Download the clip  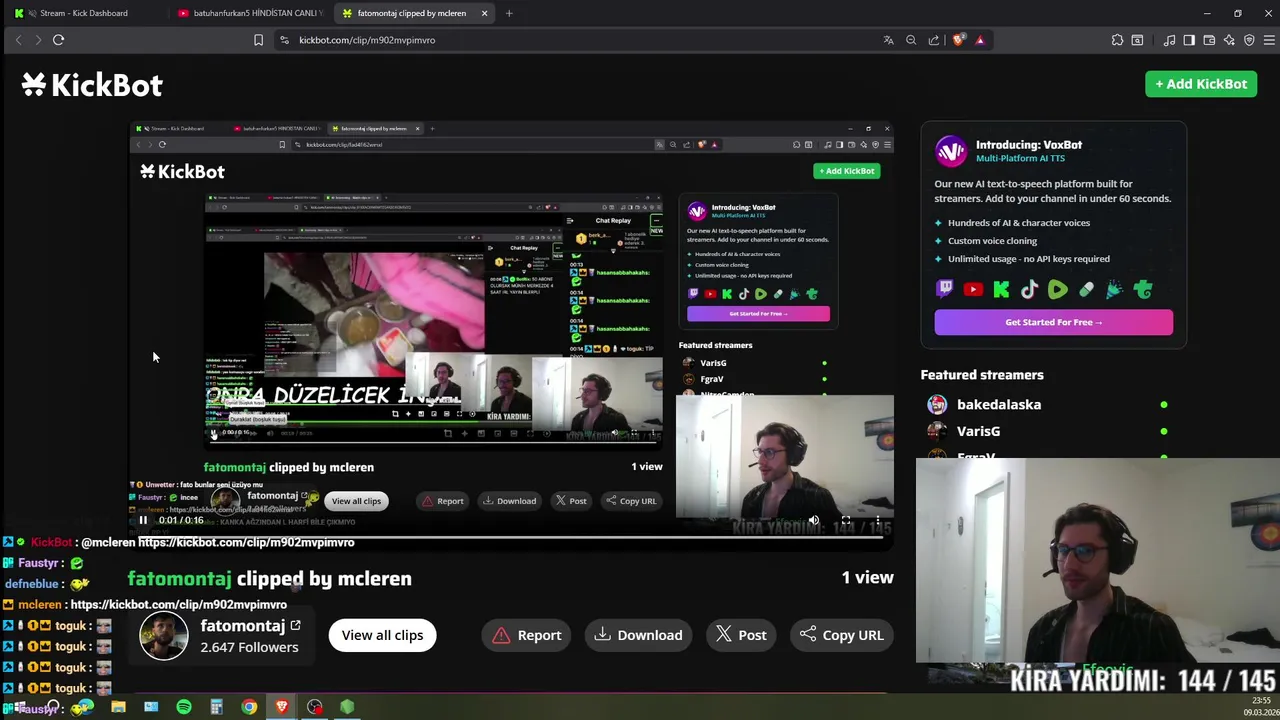pos(638,635)
